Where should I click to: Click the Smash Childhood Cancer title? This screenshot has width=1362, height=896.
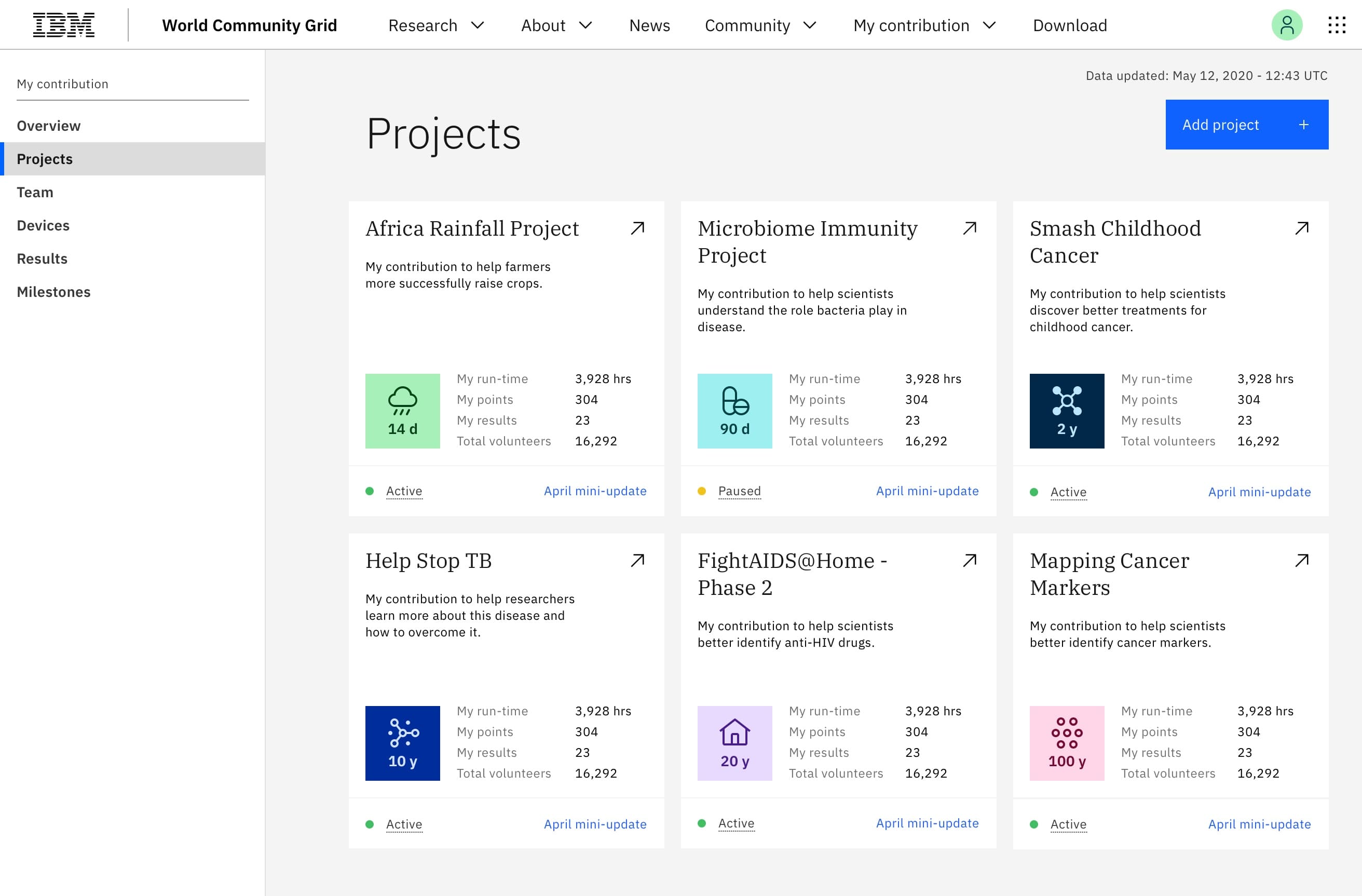(1115, 242)
